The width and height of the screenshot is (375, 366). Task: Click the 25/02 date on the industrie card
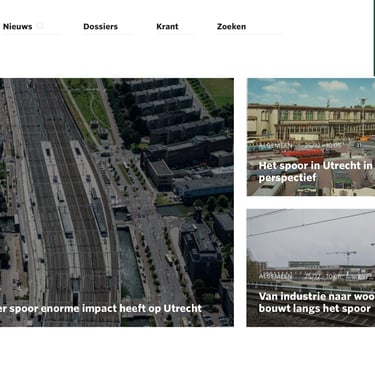[312, 277]
